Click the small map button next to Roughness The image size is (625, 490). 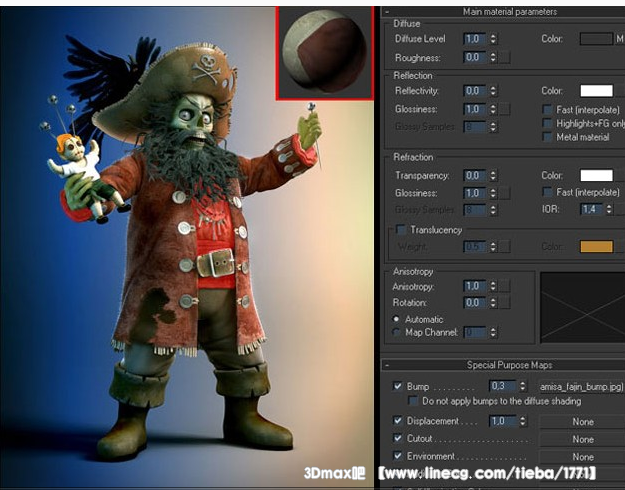[x=505, y=57]
